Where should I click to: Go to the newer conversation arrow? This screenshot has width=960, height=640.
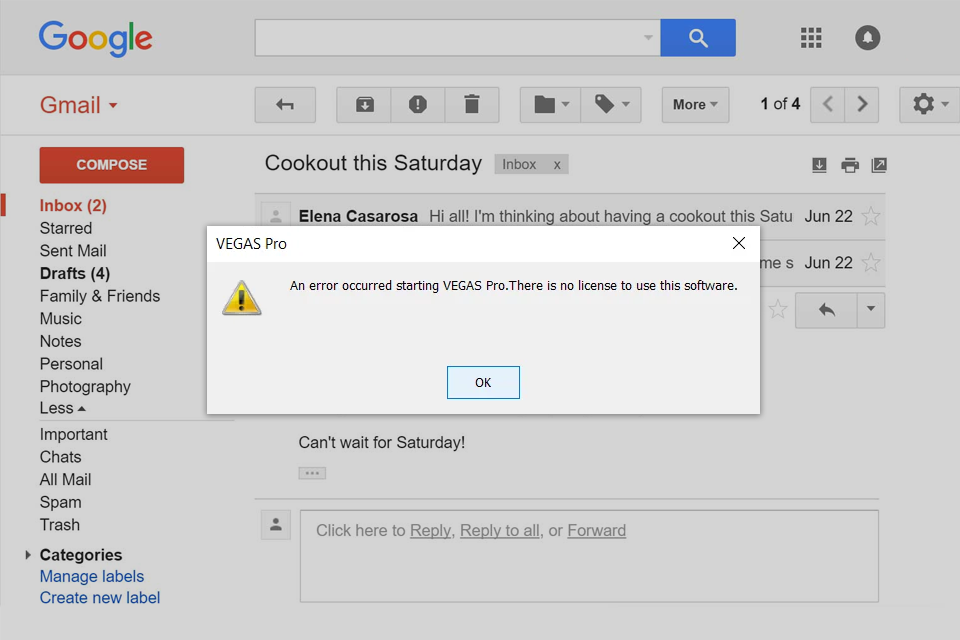828,105
